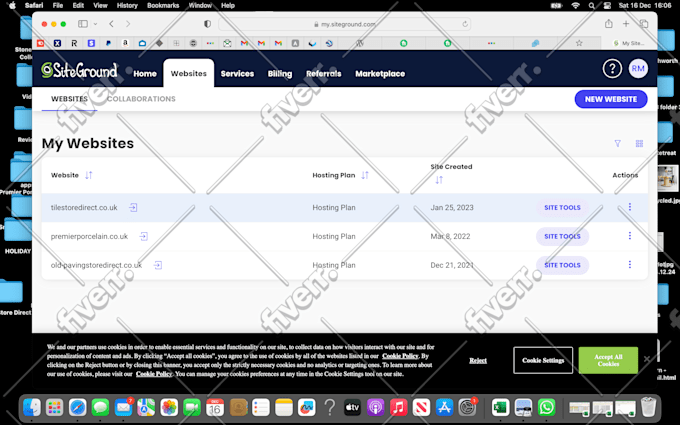Click Spotlight search in menu bar
The height and width of the screenshot is (425, 680).
(592, 6)
